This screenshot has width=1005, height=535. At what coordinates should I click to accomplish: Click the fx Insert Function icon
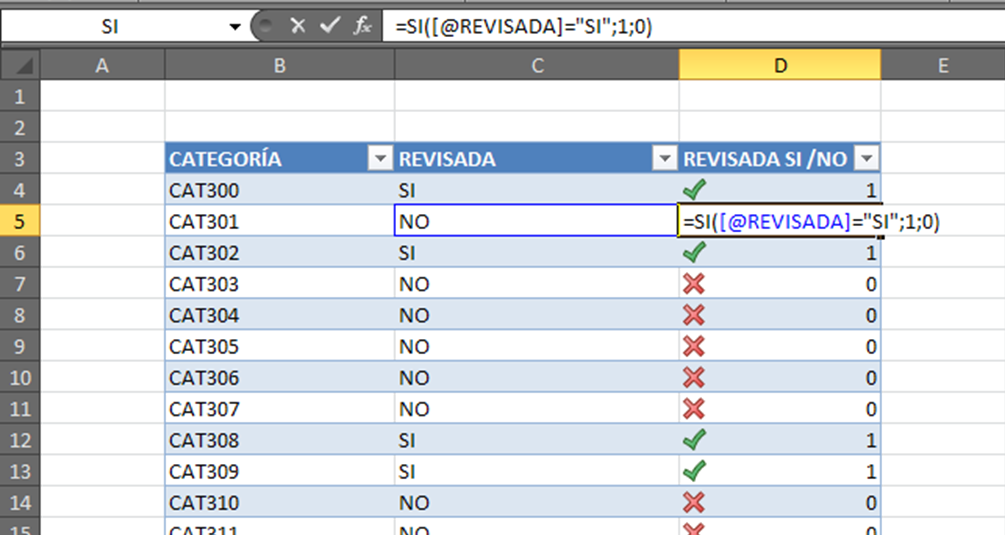(363, 26)
